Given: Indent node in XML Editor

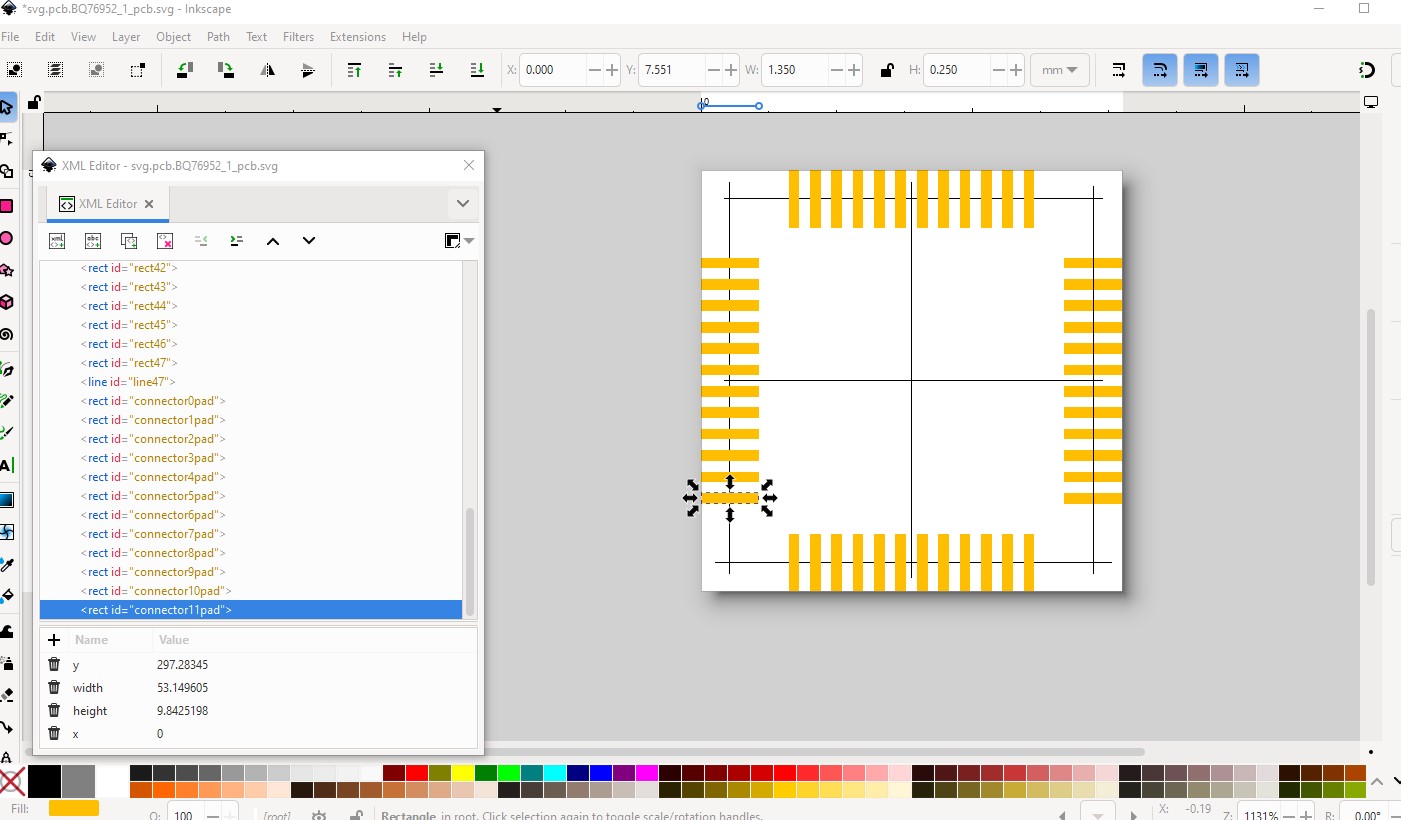Looking at the screenshot, I should pyautogui.click(x=237, y=241).
